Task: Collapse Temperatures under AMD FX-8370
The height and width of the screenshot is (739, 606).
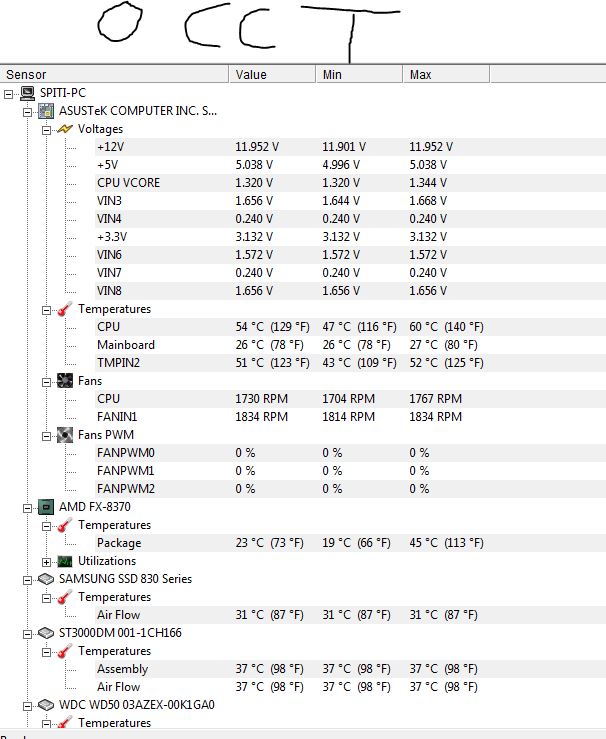Action: click(x=47, y=526)
